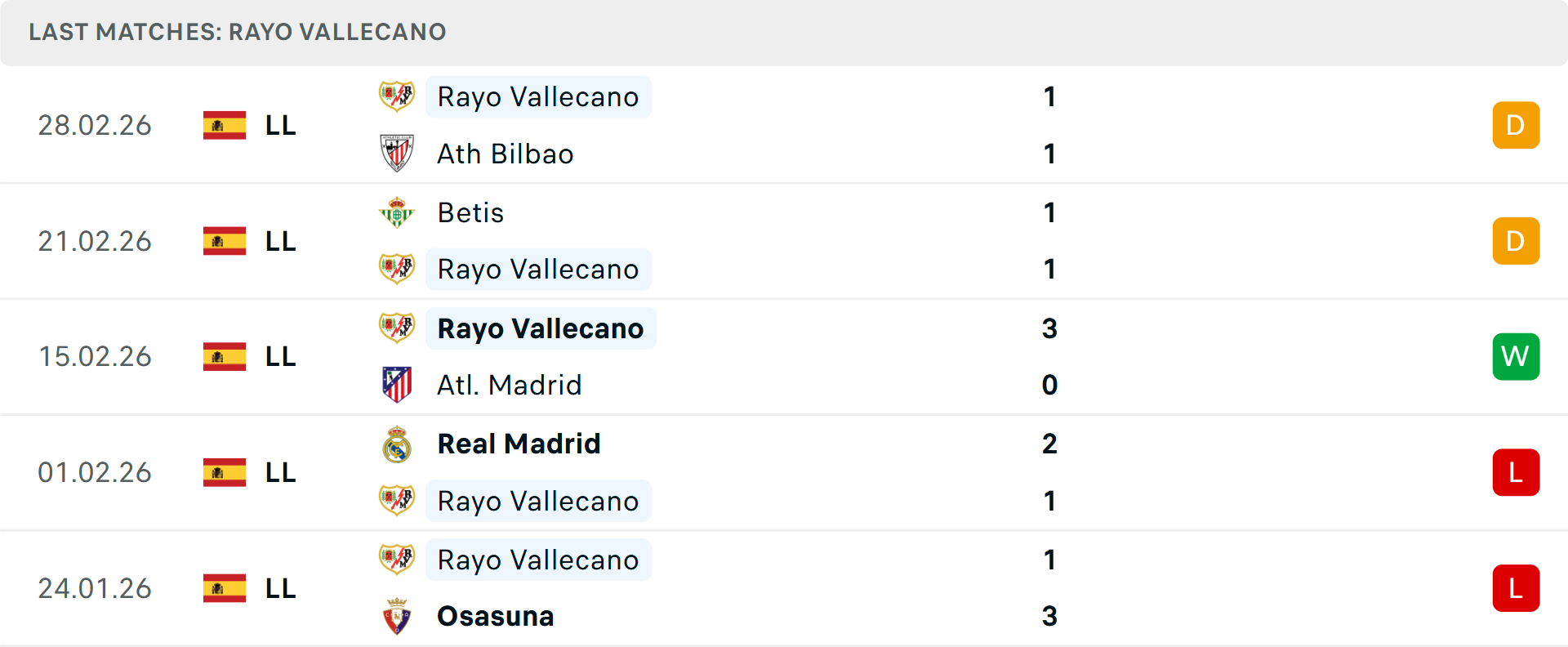
Task: Open the Betis team name link
Action: pos(470,212)
